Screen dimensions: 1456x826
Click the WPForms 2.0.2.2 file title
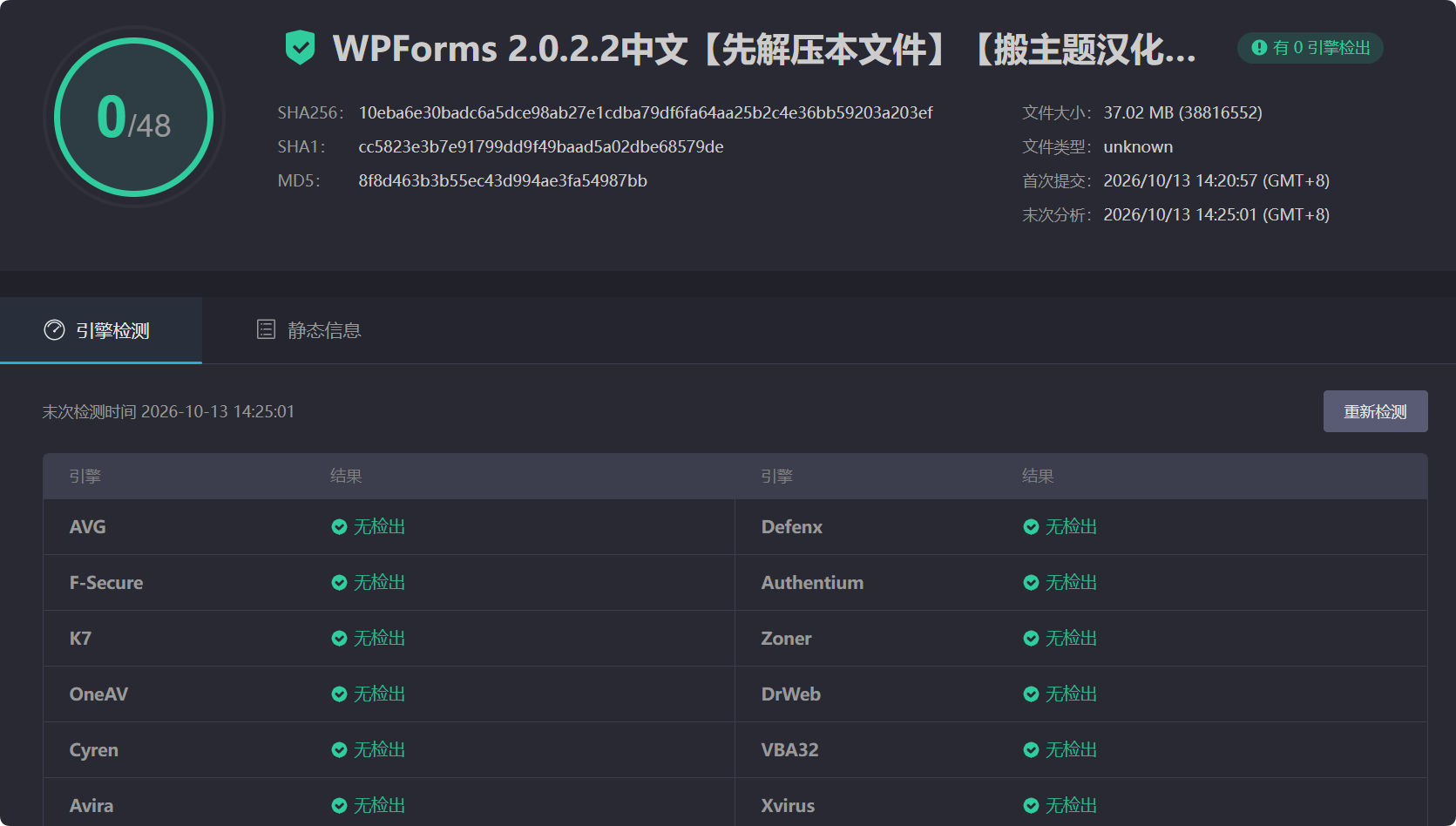click(764, 49)
